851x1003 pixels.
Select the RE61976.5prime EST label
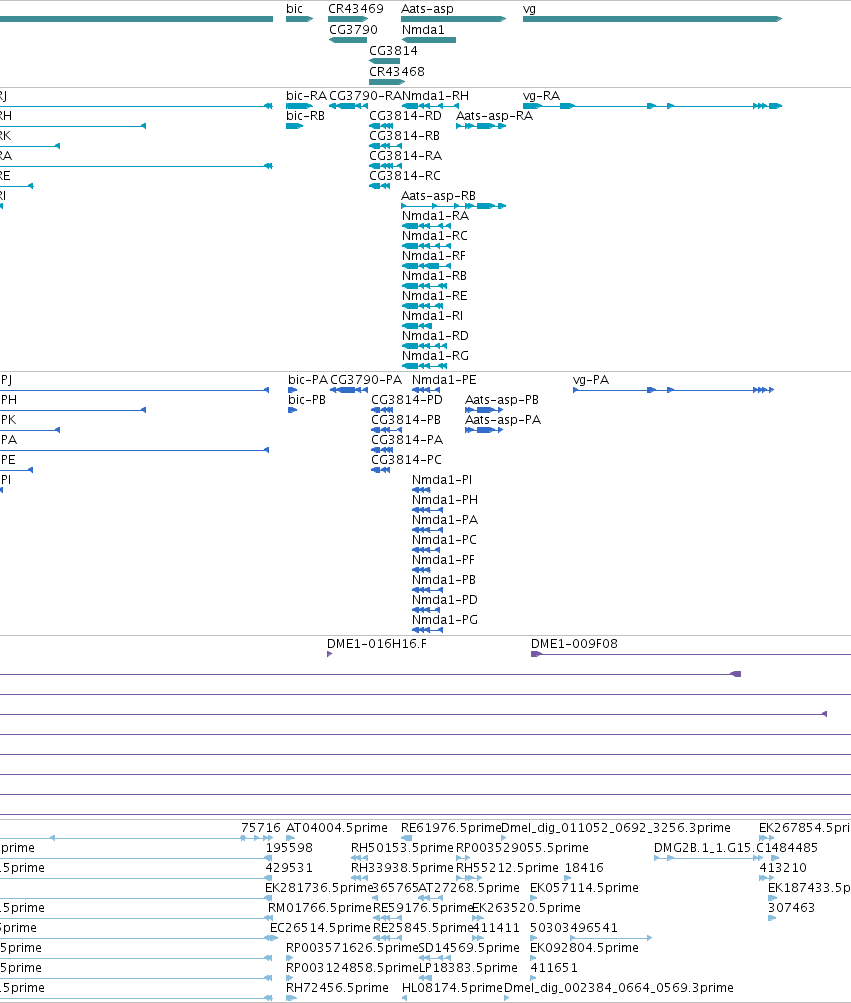click(x=451, y=828)
